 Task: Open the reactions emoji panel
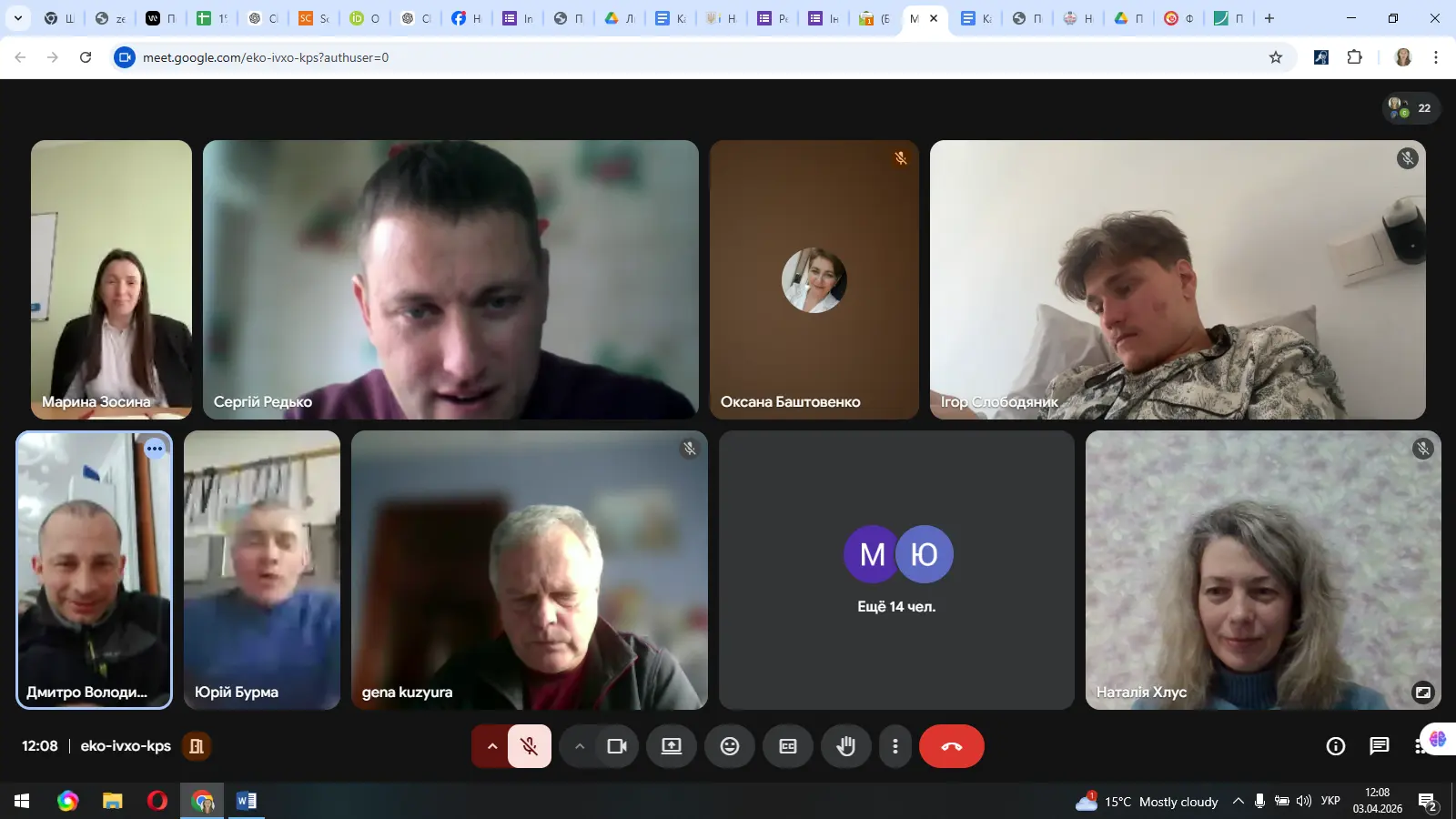pos(730,746)
